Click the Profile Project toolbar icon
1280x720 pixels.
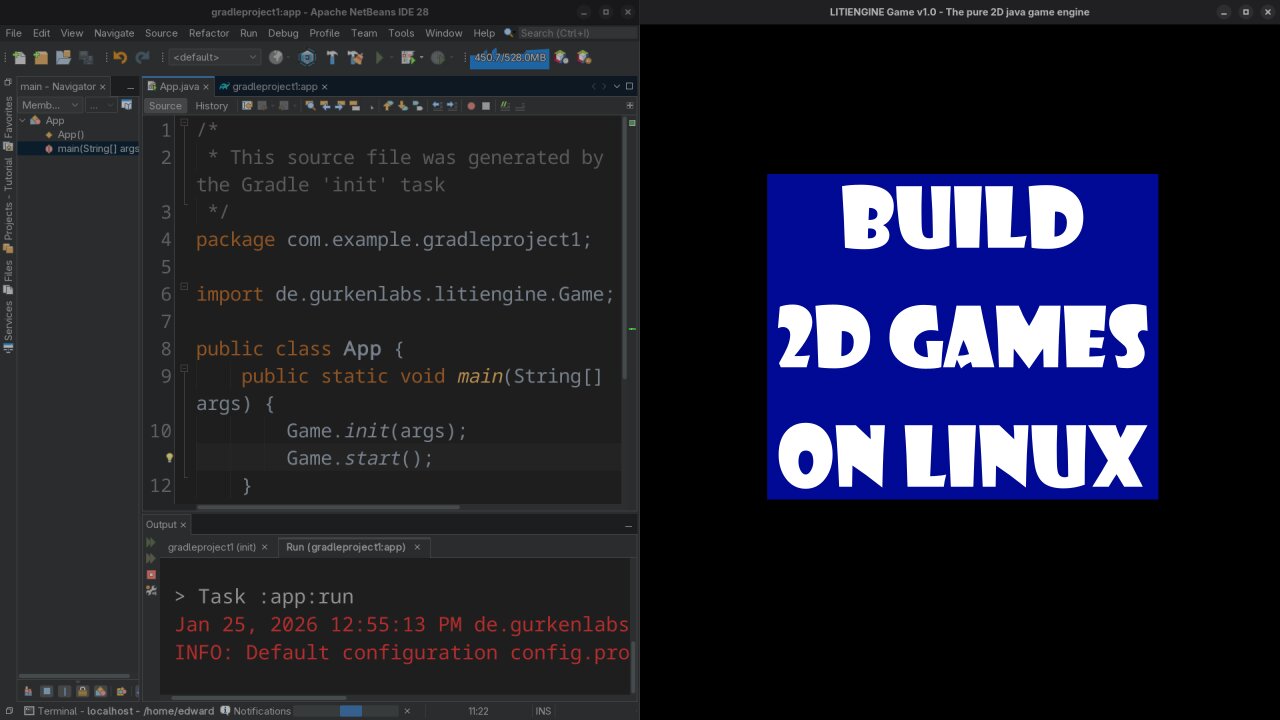(x=437, y=57)
